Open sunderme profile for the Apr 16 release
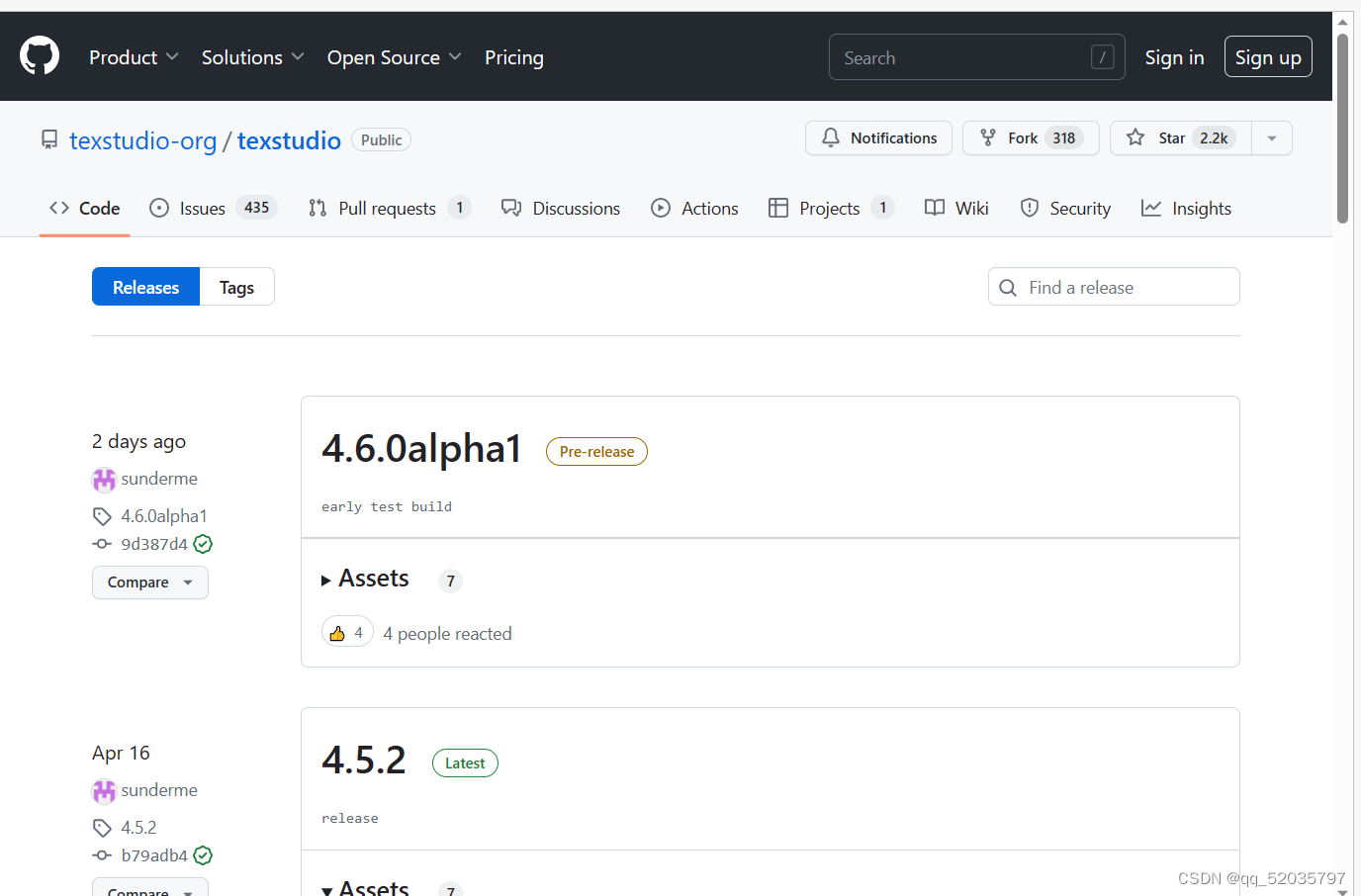Image resolution: width=1361 pixels, height=896 pixels. pos(159,790)
